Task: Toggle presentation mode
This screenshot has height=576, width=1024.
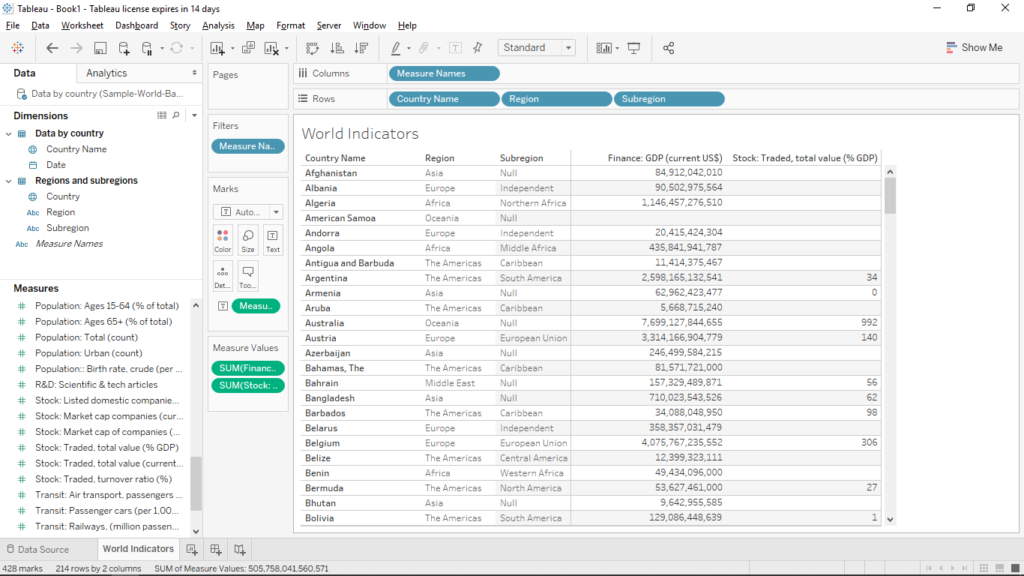Action: click(x=633, y=47)
